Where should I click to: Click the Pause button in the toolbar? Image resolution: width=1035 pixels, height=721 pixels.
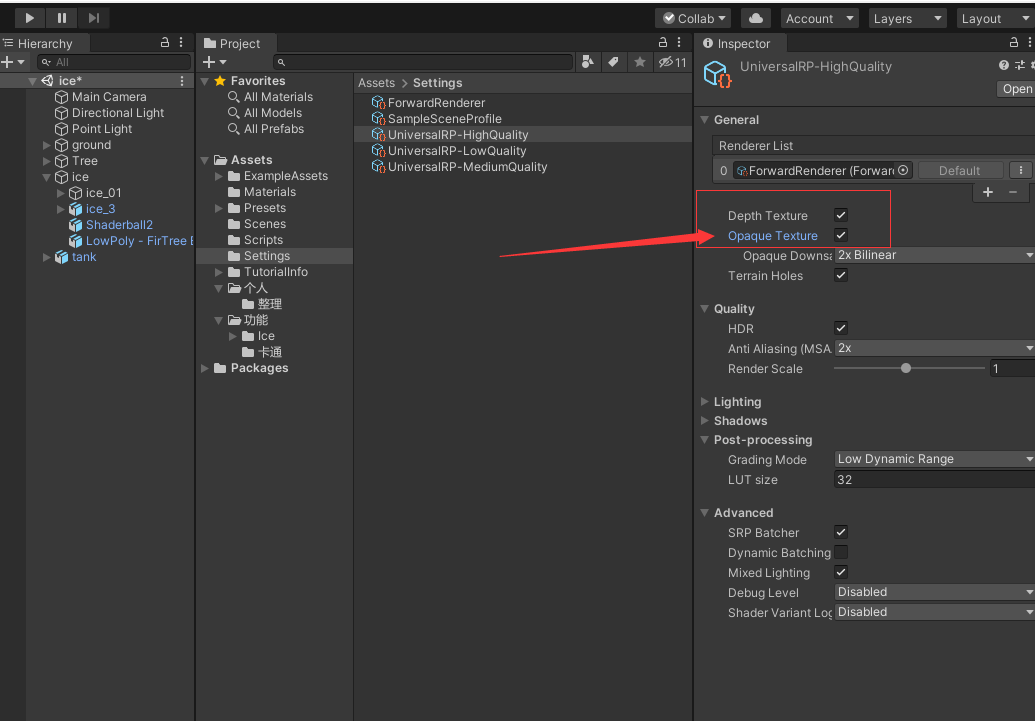pyautogui.click(x=62, y=18)
